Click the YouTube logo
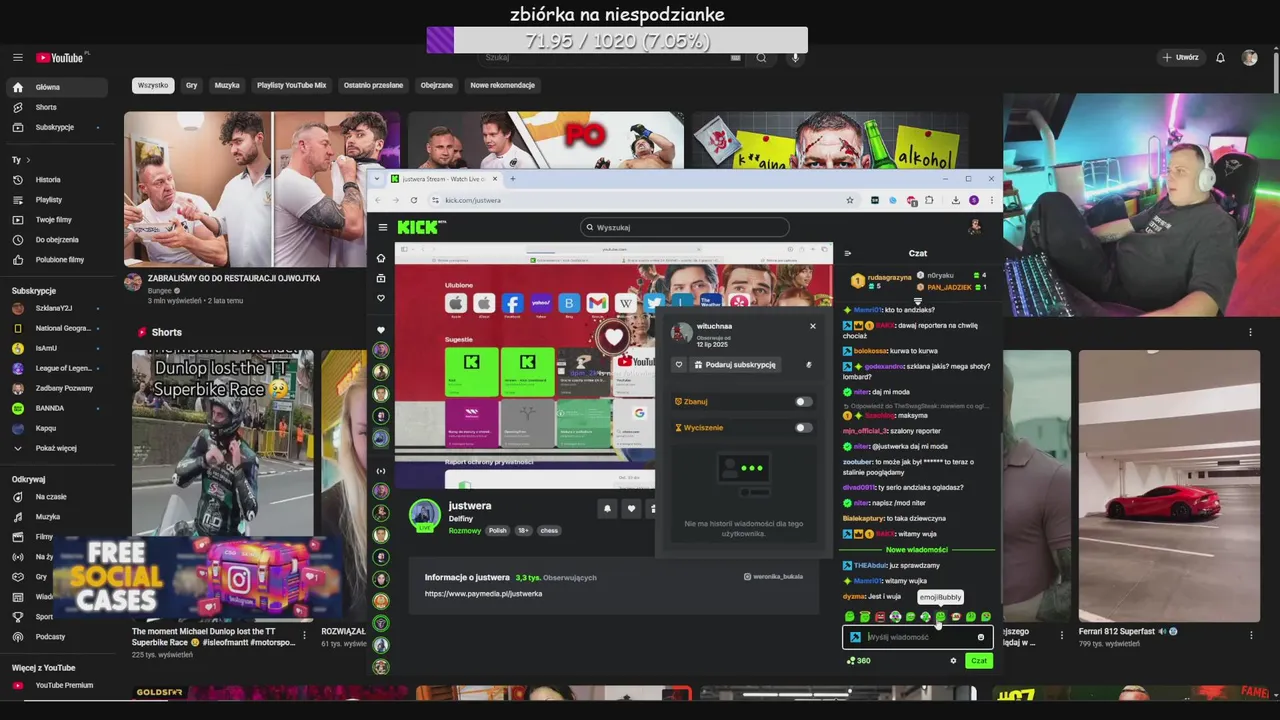 pos(60,58)
